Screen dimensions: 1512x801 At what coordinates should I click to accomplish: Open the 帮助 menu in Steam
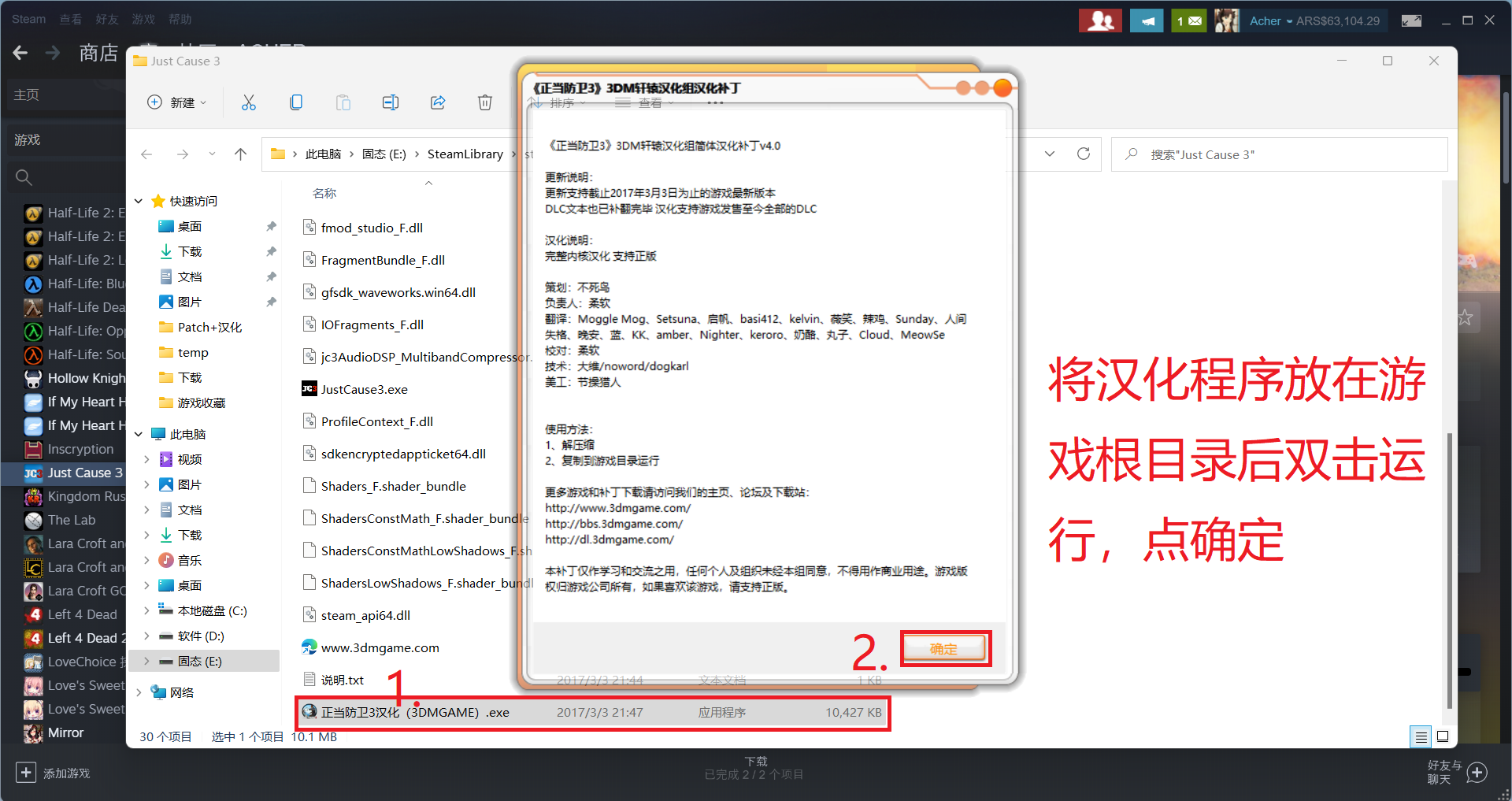180,19
